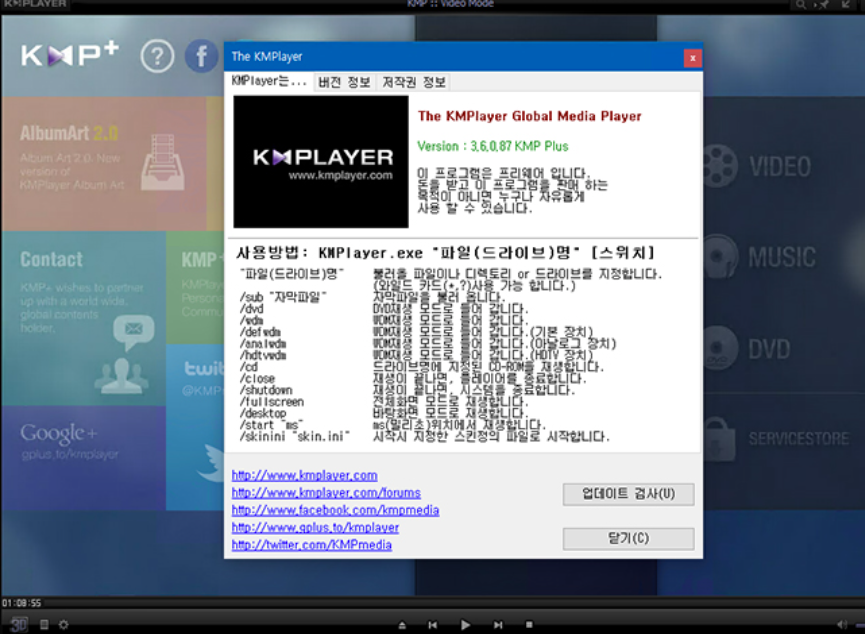Screen dimensions: 865x634
Task: Close The KMPlayer dialog with red X
Action: click(x=692, y=58)
